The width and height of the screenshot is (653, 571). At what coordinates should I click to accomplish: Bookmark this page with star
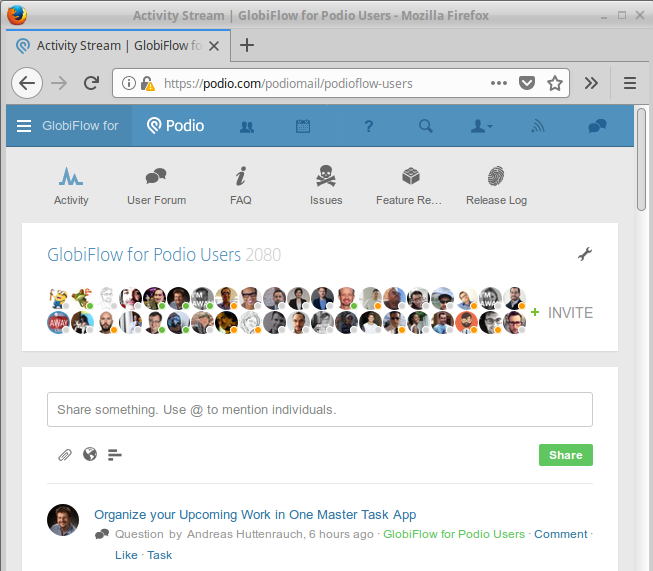point(555,83)
